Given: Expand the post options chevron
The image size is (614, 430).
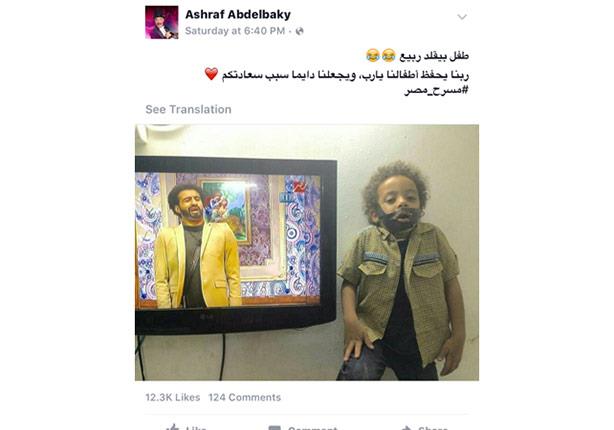Looking at the screenshot, I should (462, 17).
